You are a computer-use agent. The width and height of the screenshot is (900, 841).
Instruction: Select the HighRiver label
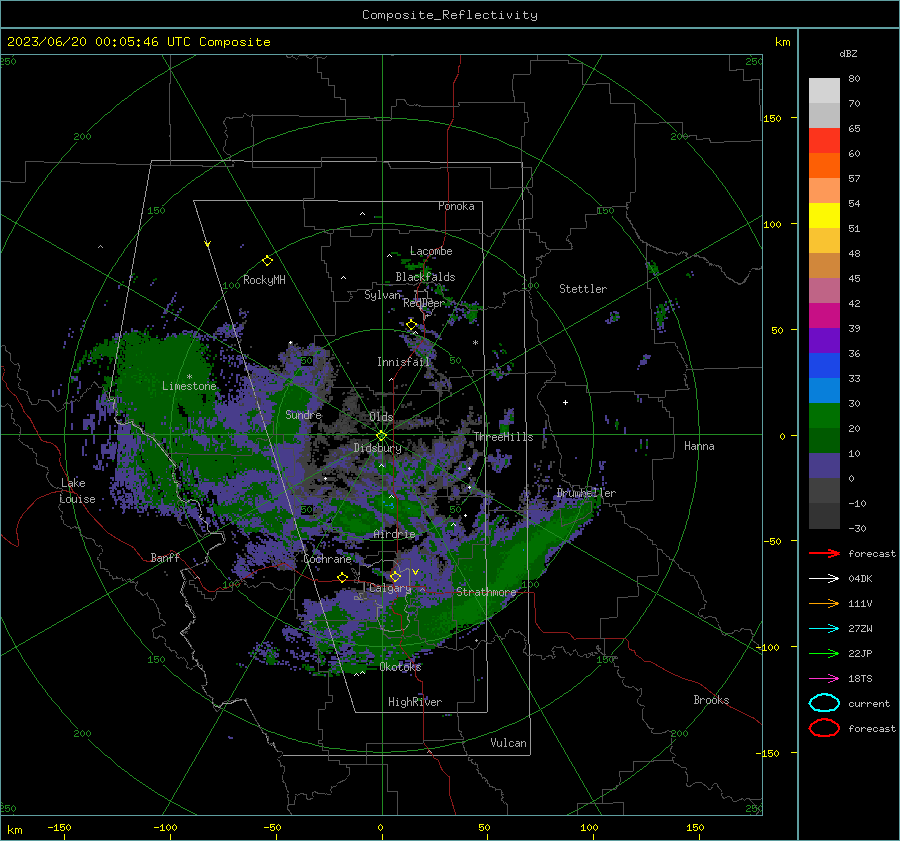point(415,702)
